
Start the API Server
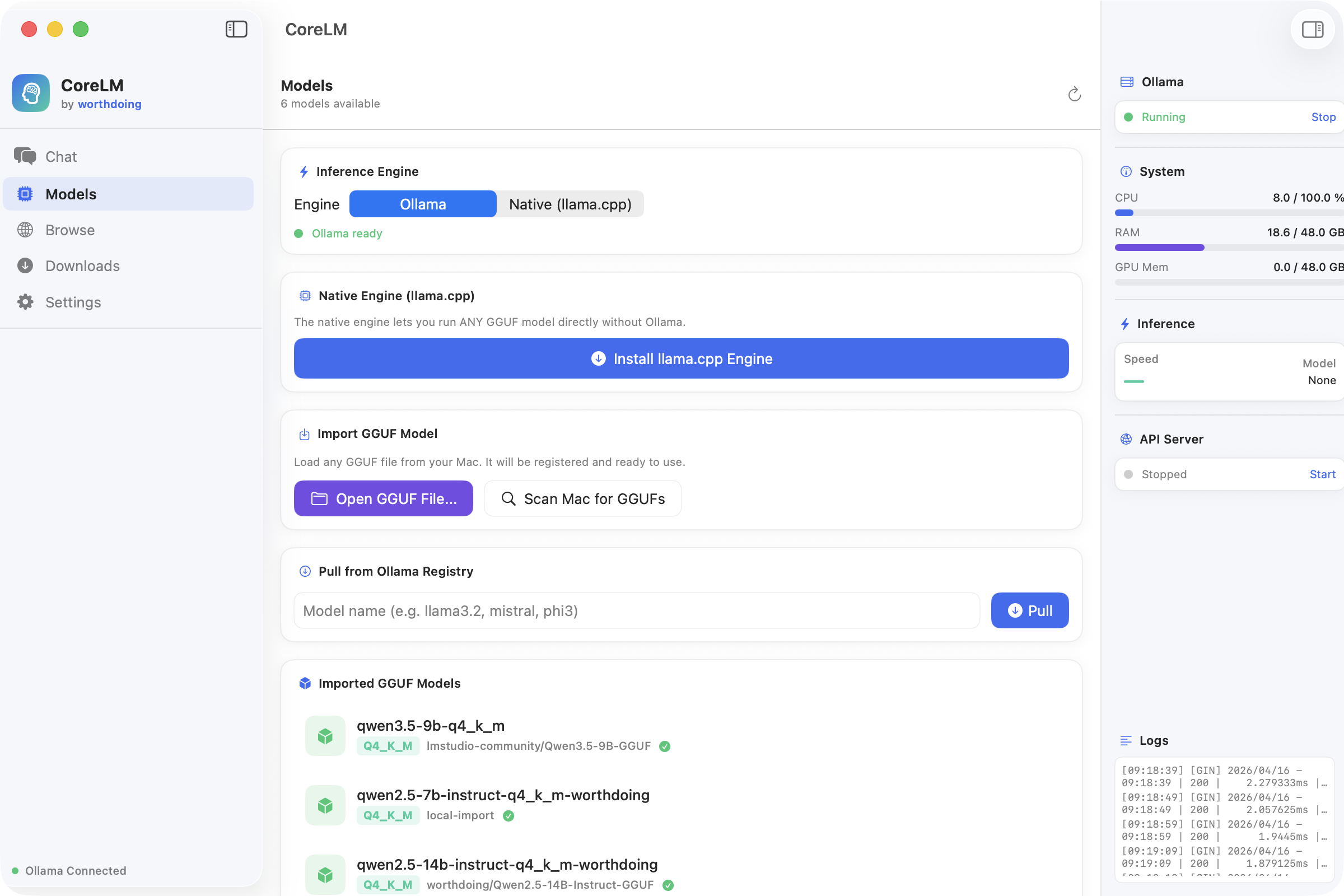[x=1322, y=474]
